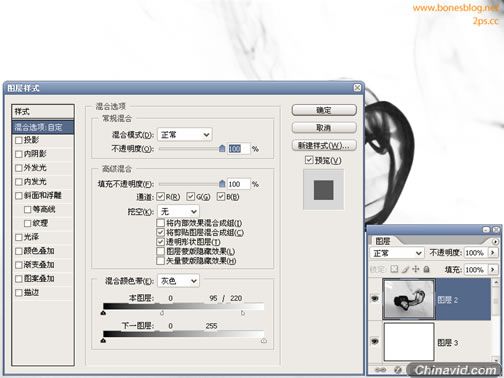Enable the 外发光 checkbox

click(19, 168)
